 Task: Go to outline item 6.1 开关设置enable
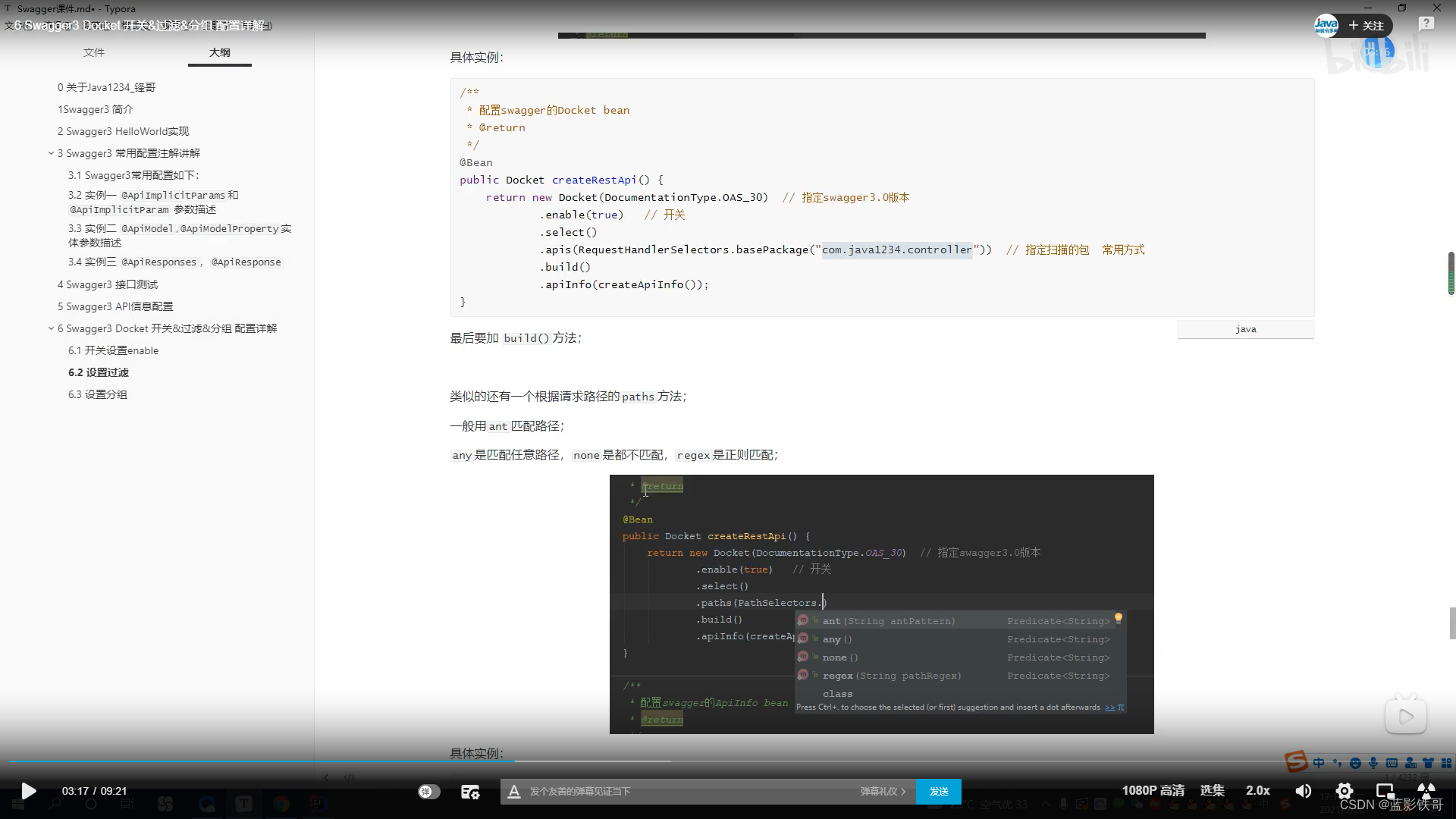(x=114, y=350)
